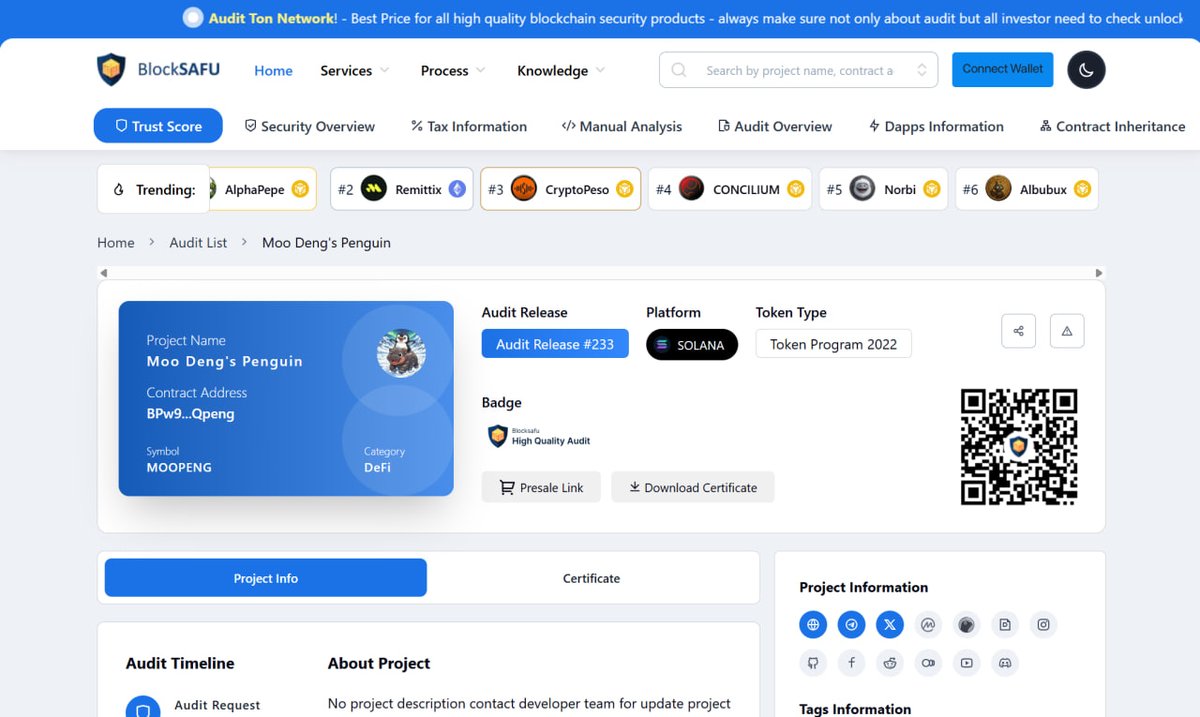Open the GitHub link icon
Image resolution: width=1200 pixels, height=717 pixels.
(813, 663)
